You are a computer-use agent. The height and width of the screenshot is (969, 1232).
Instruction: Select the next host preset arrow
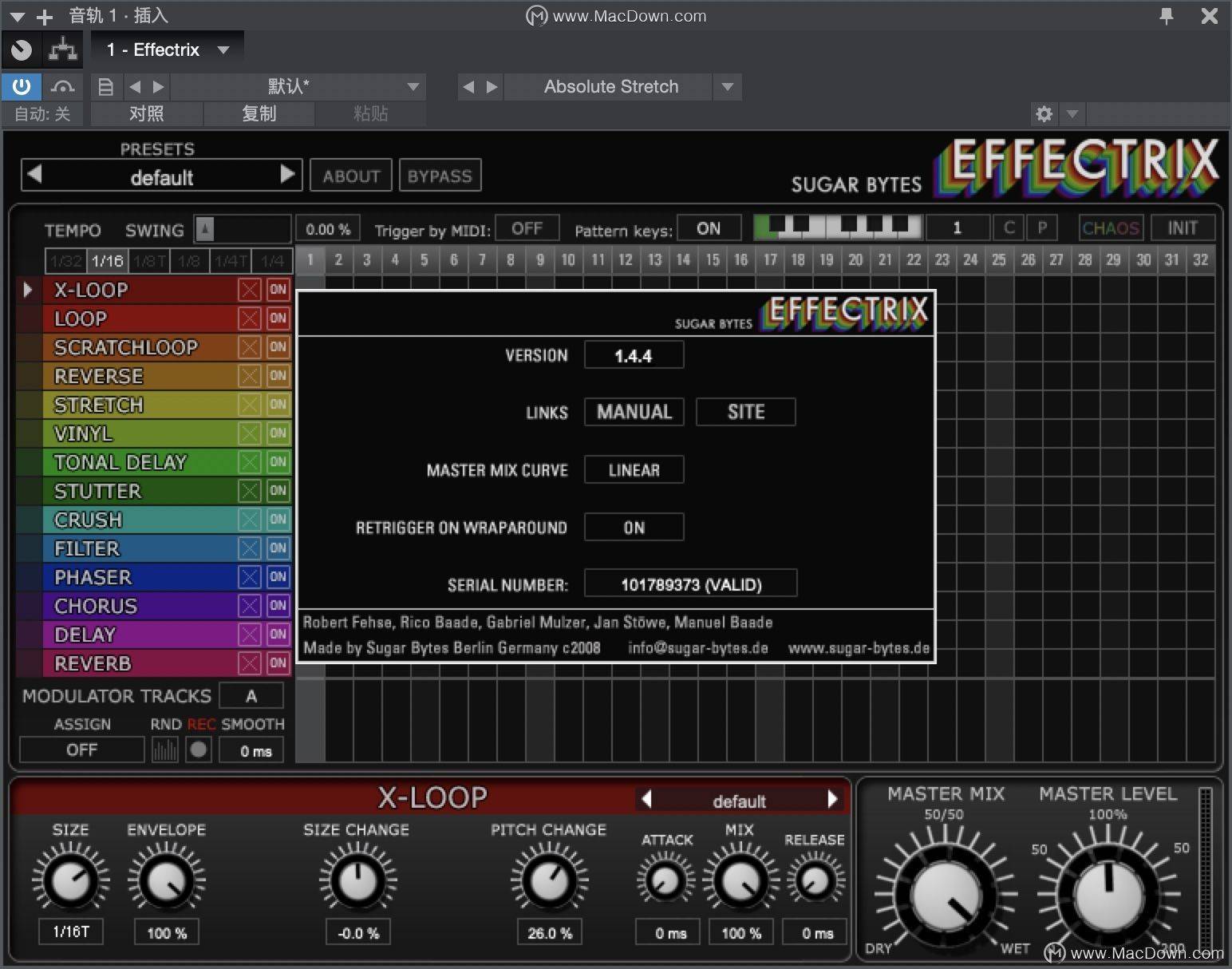tap(158, 86)
